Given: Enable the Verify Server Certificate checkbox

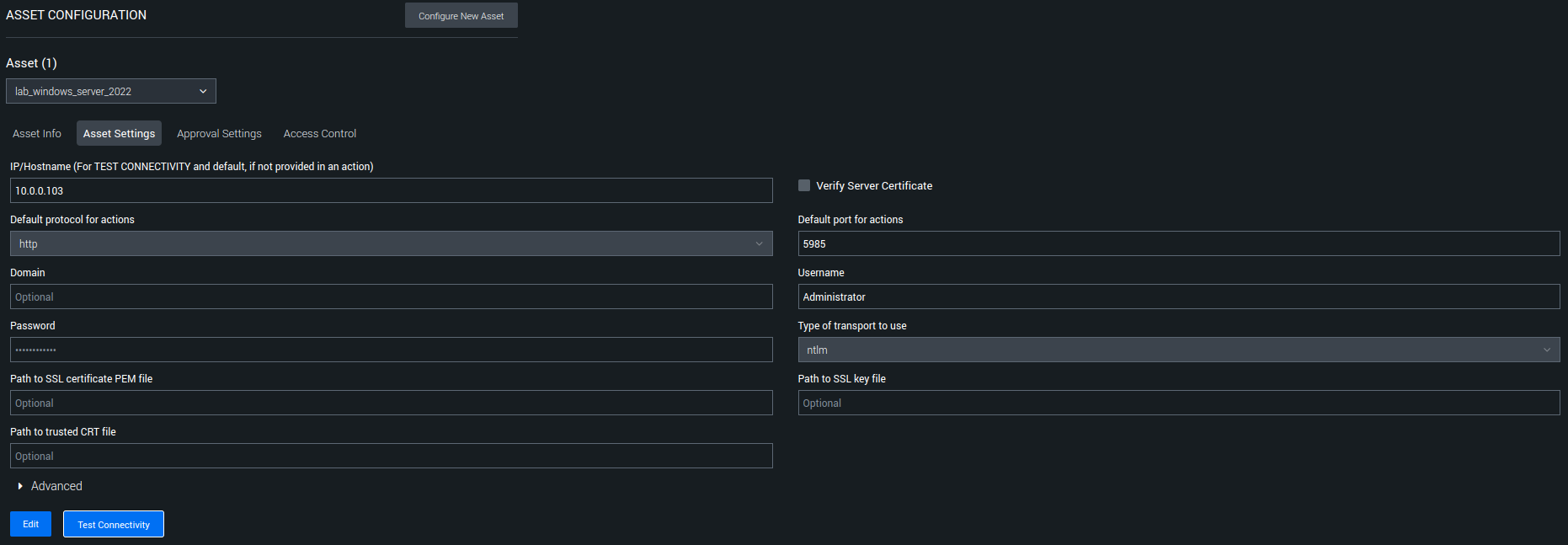Looking at the screenshot, I should coord(804,185).
